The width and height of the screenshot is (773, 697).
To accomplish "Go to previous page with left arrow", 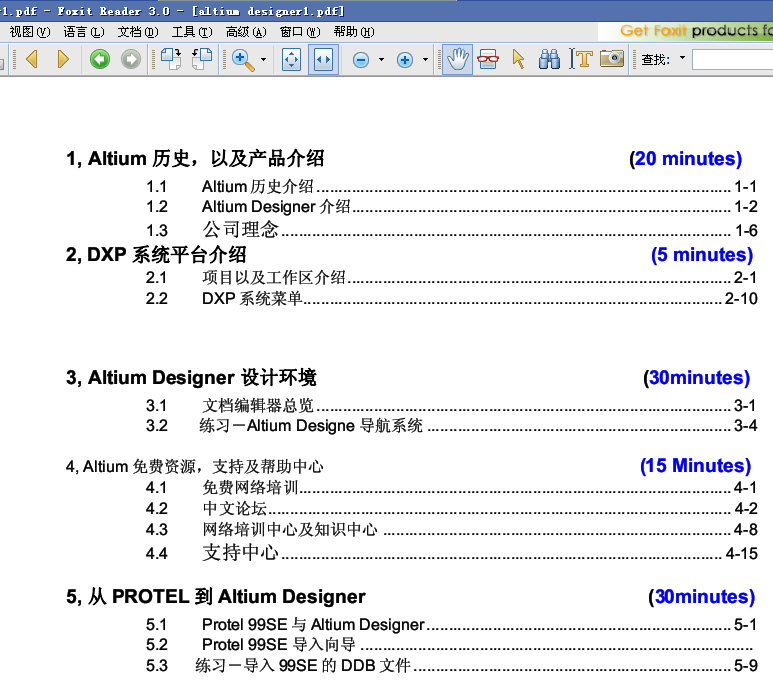I will click(32, 60).
